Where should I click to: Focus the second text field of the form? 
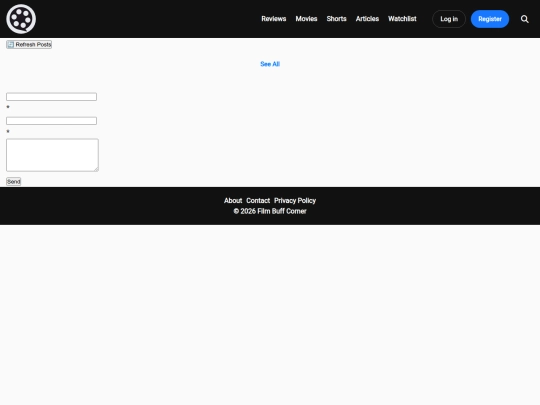point(51,121)
